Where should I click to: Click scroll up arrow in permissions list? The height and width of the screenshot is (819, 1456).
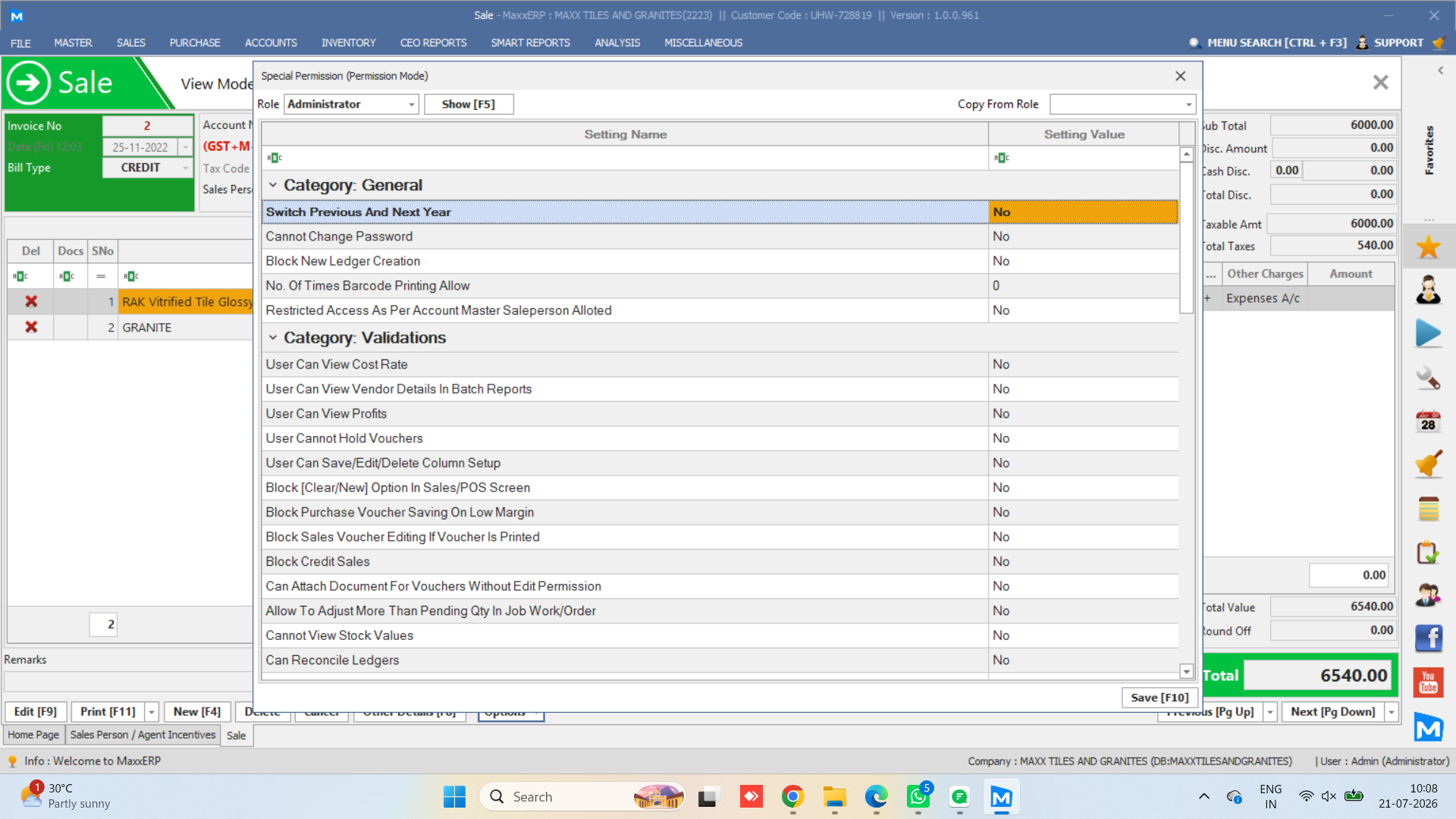tap(1187, 155)
